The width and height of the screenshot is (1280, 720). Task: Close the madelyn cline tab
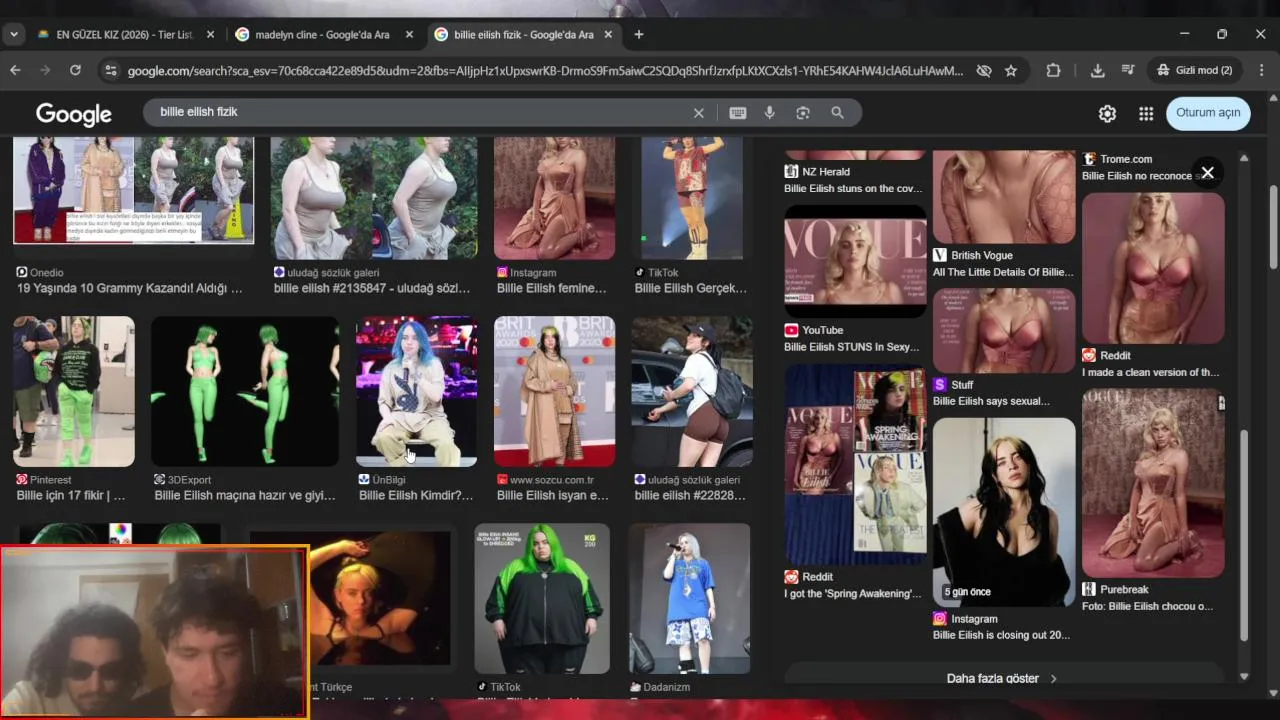(x=409, y=34)
